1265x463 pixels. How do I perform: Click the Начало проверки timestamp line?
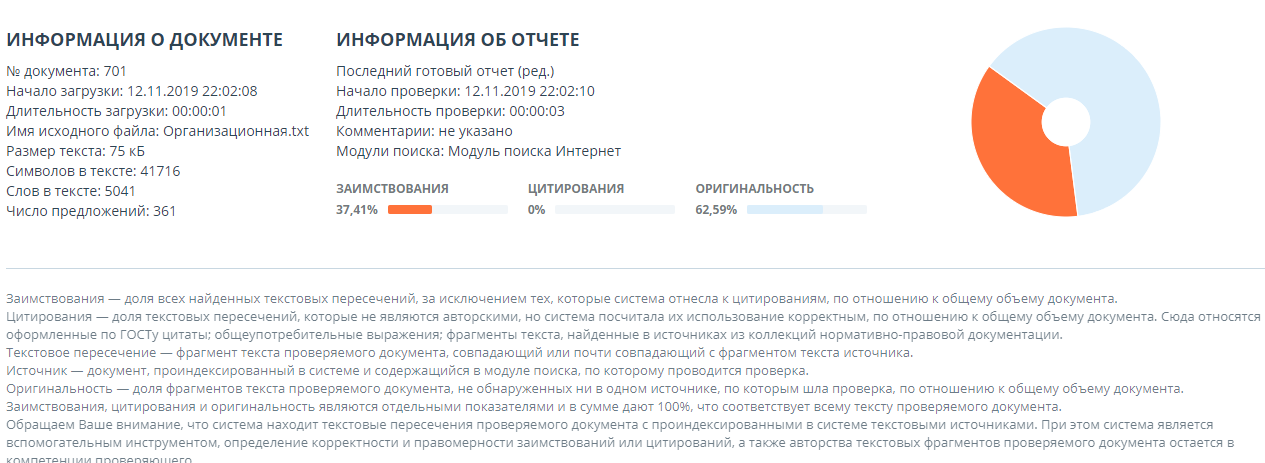tap(465, 91)
